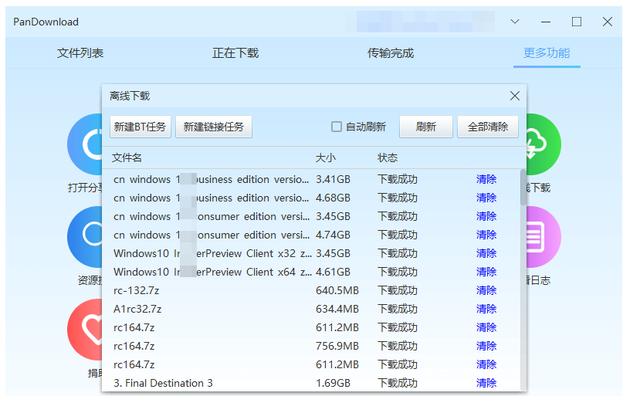Clear the Windows10 Client x32 entry
Screen dimensions: 640x413
(x=486, y=253)
